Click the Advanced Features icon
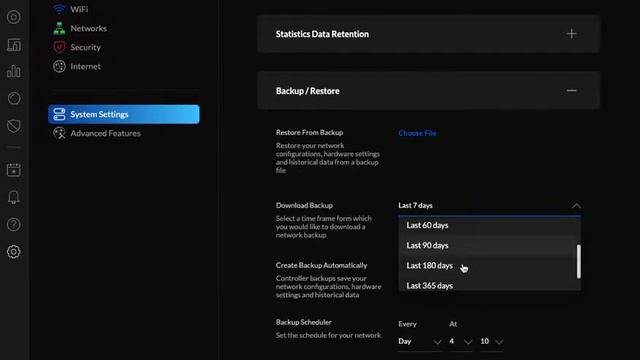The height and width of the screenshot is (360, 640). (59, 133)
